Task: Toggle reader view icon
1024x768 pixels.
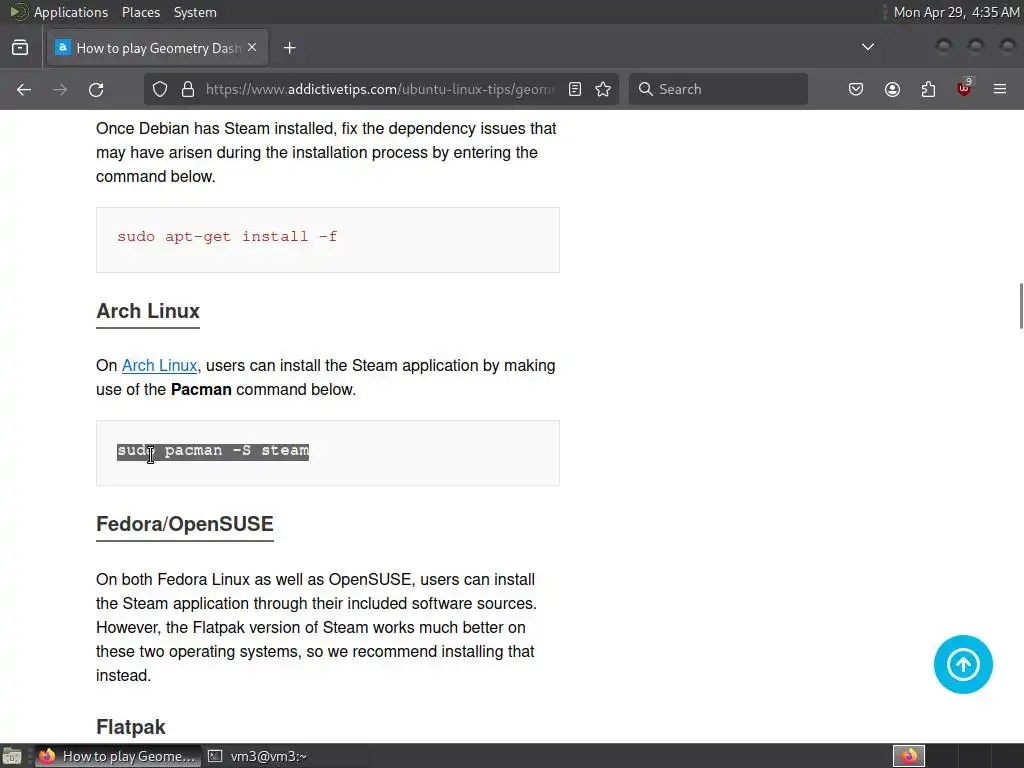Action: [575, 89]
